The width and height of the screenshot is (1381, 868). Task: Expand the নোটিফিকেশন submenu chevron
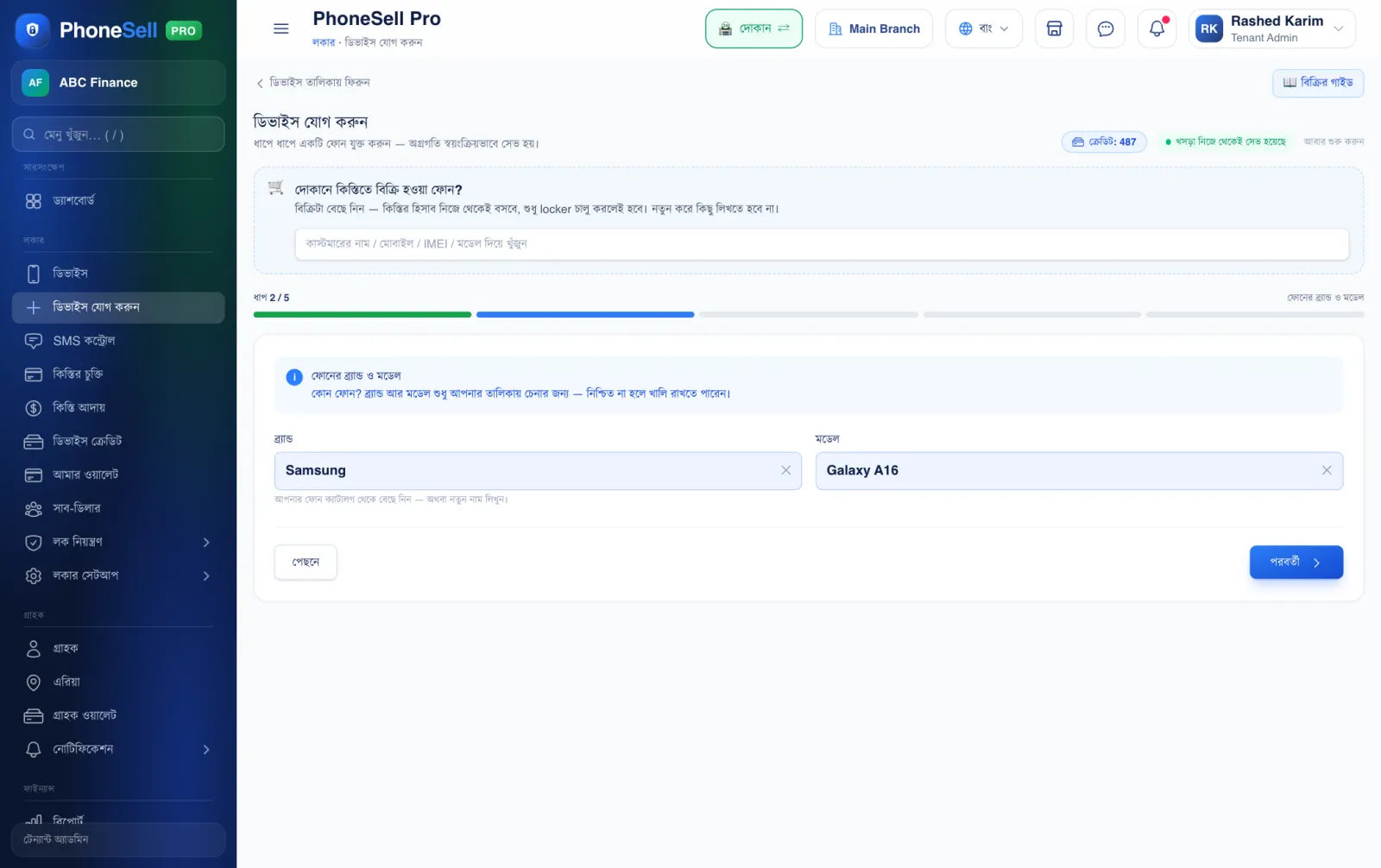click(206, 749)
